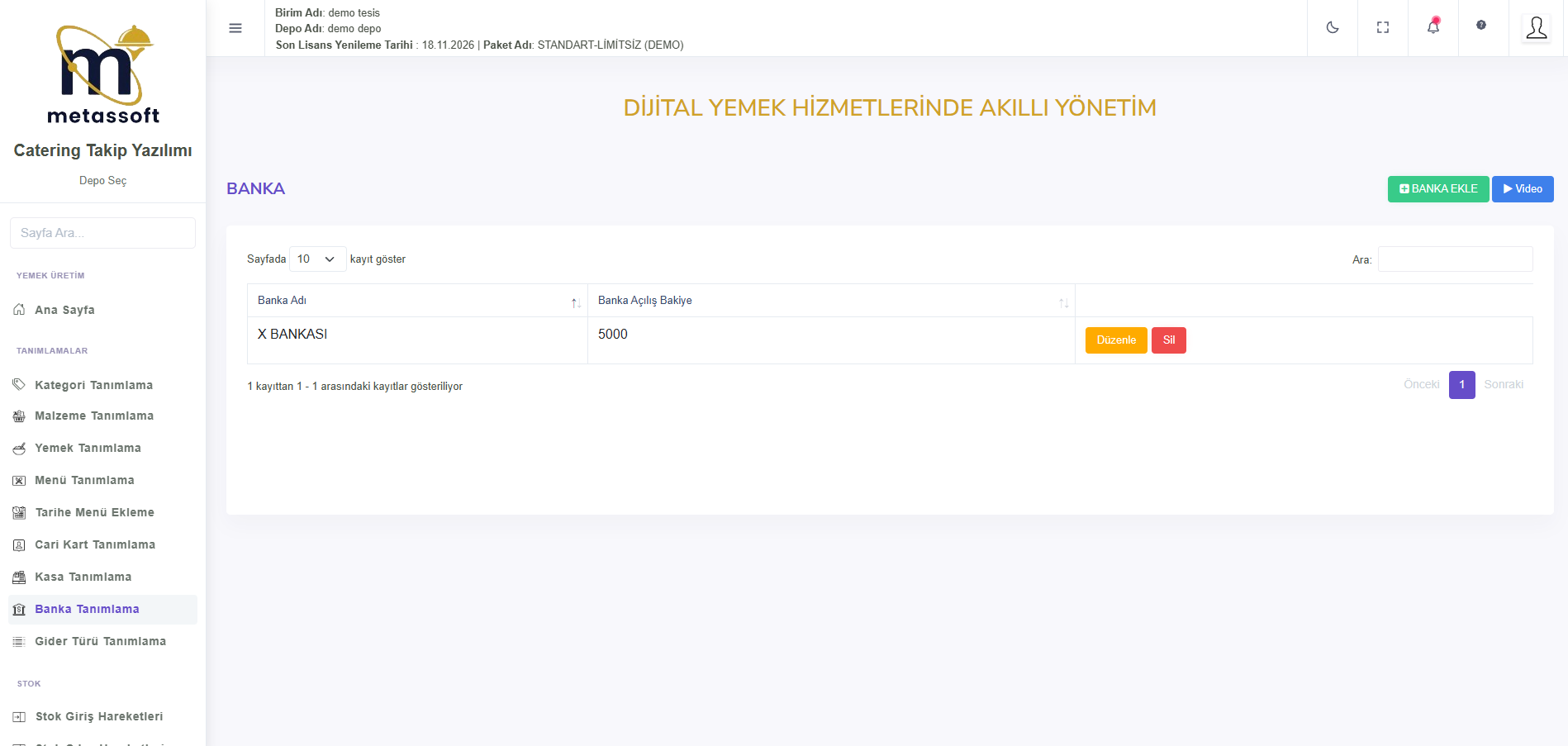Sort by Banka Açılış Bakiye column
Screen dimensions: 1568x746
point(830,301)
